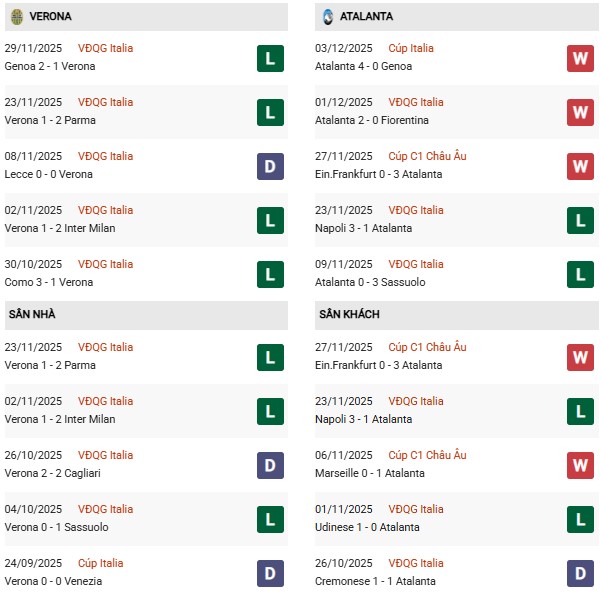Select the SÂN KHÁCH section header
Image resolution: width=600 pixels, height=595 pixels.
[349, 314]
